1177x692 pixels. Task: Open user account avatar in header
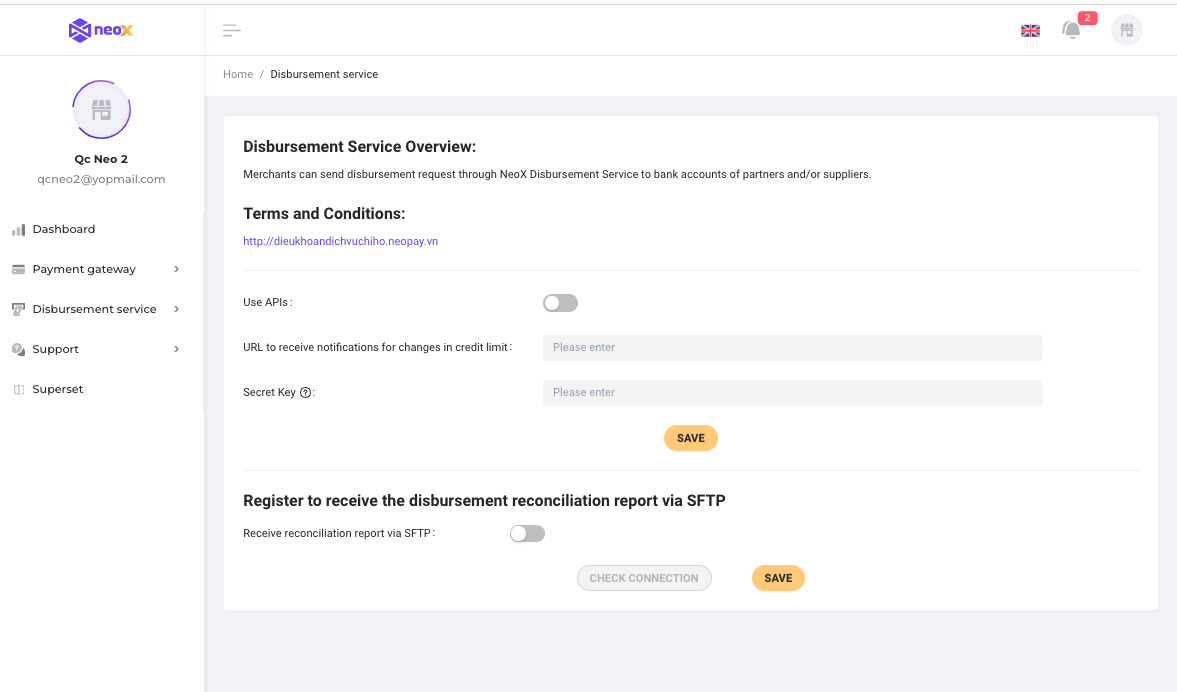[x=1127, y=30]
